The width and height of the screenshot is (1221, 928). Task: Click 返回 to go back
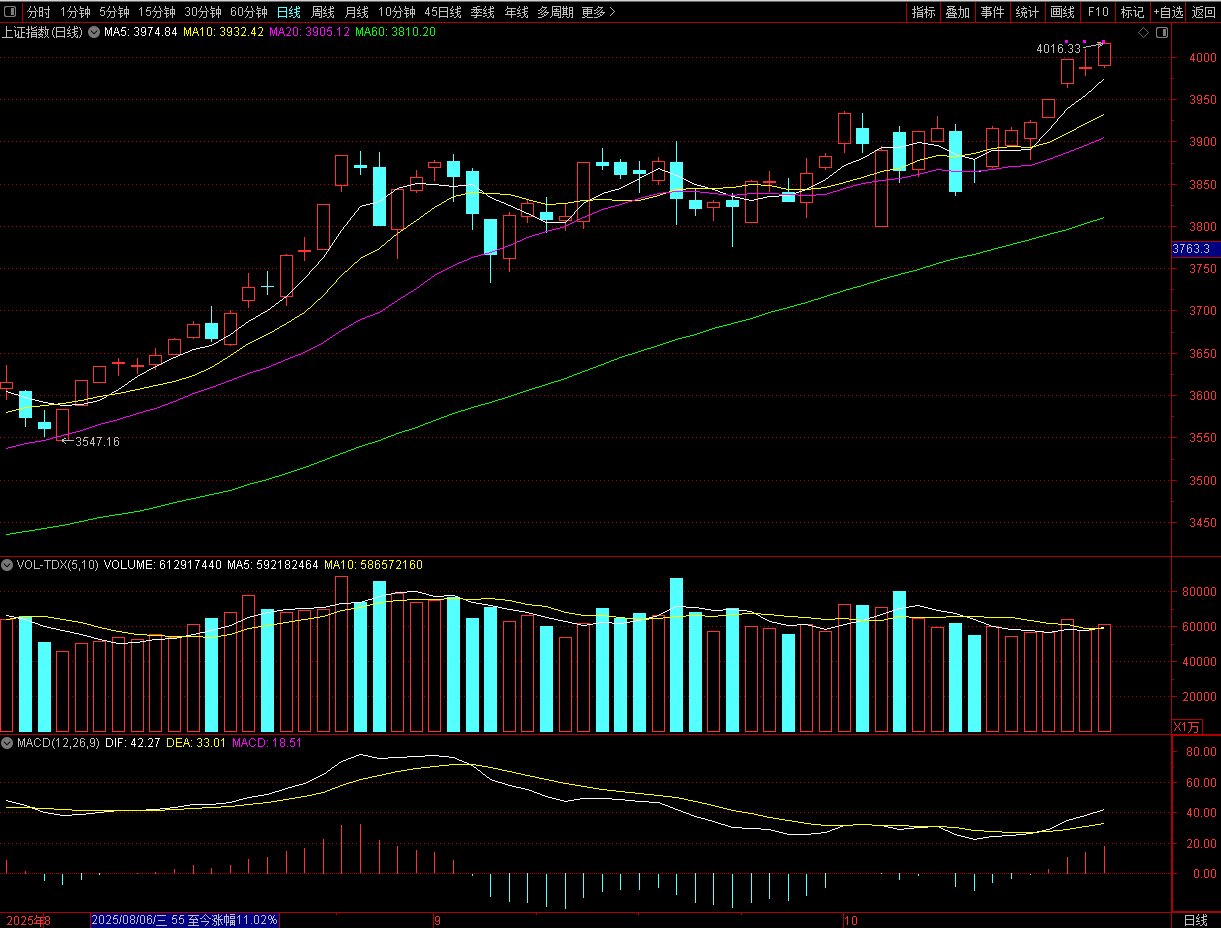[x=1203, y=12]
